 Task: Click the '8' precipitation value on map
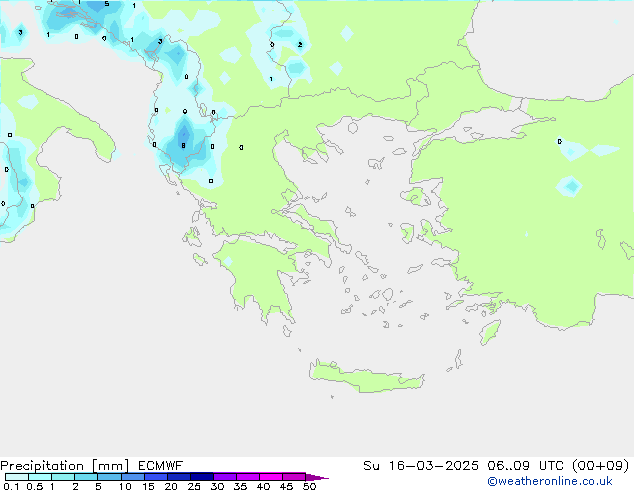pyautogui.click(x=184, y=146)
